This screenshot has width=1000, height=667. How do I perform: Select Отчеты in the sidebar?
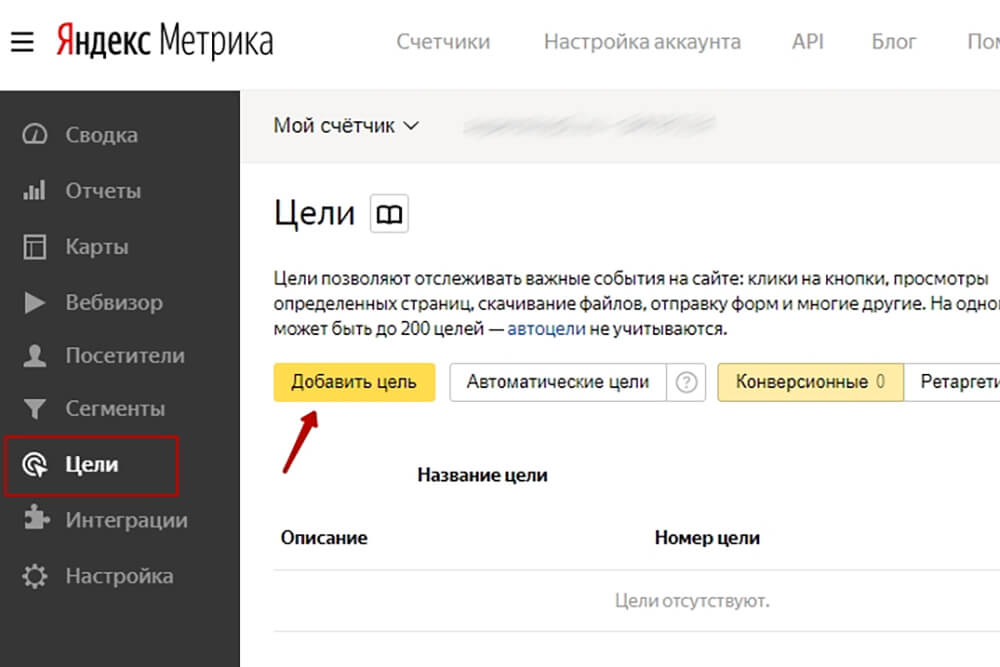pos(103,191)
